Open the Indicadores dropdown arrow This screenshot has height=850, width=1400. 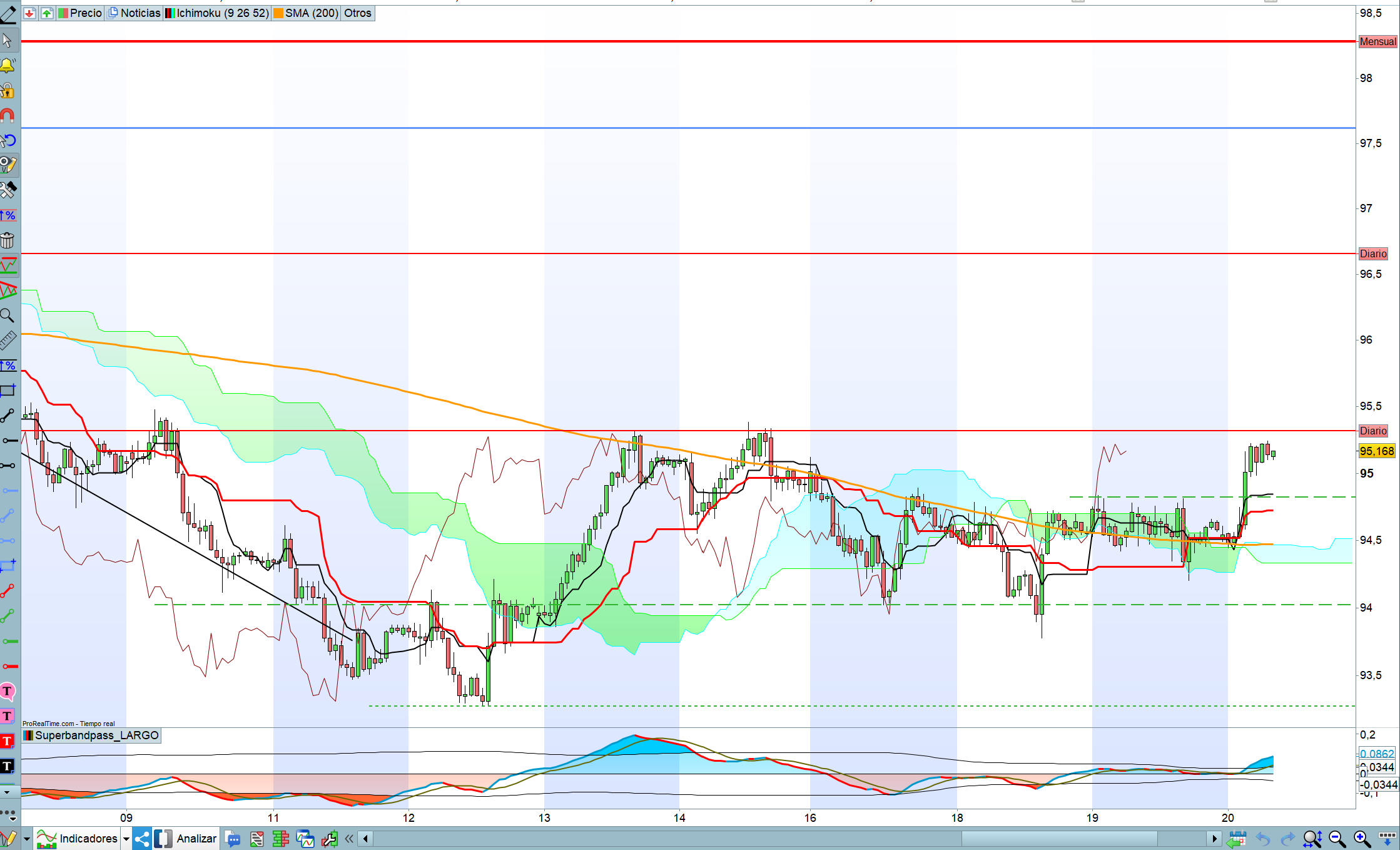[x=126, y=839]
